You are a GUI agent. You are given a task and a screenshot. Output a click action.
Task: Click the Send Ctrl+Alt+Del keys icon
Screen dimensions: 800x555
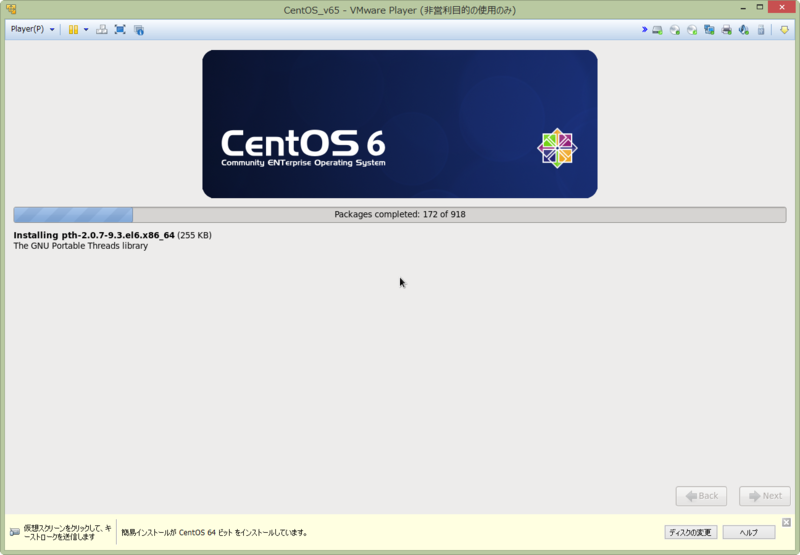(x=102, y=30)
